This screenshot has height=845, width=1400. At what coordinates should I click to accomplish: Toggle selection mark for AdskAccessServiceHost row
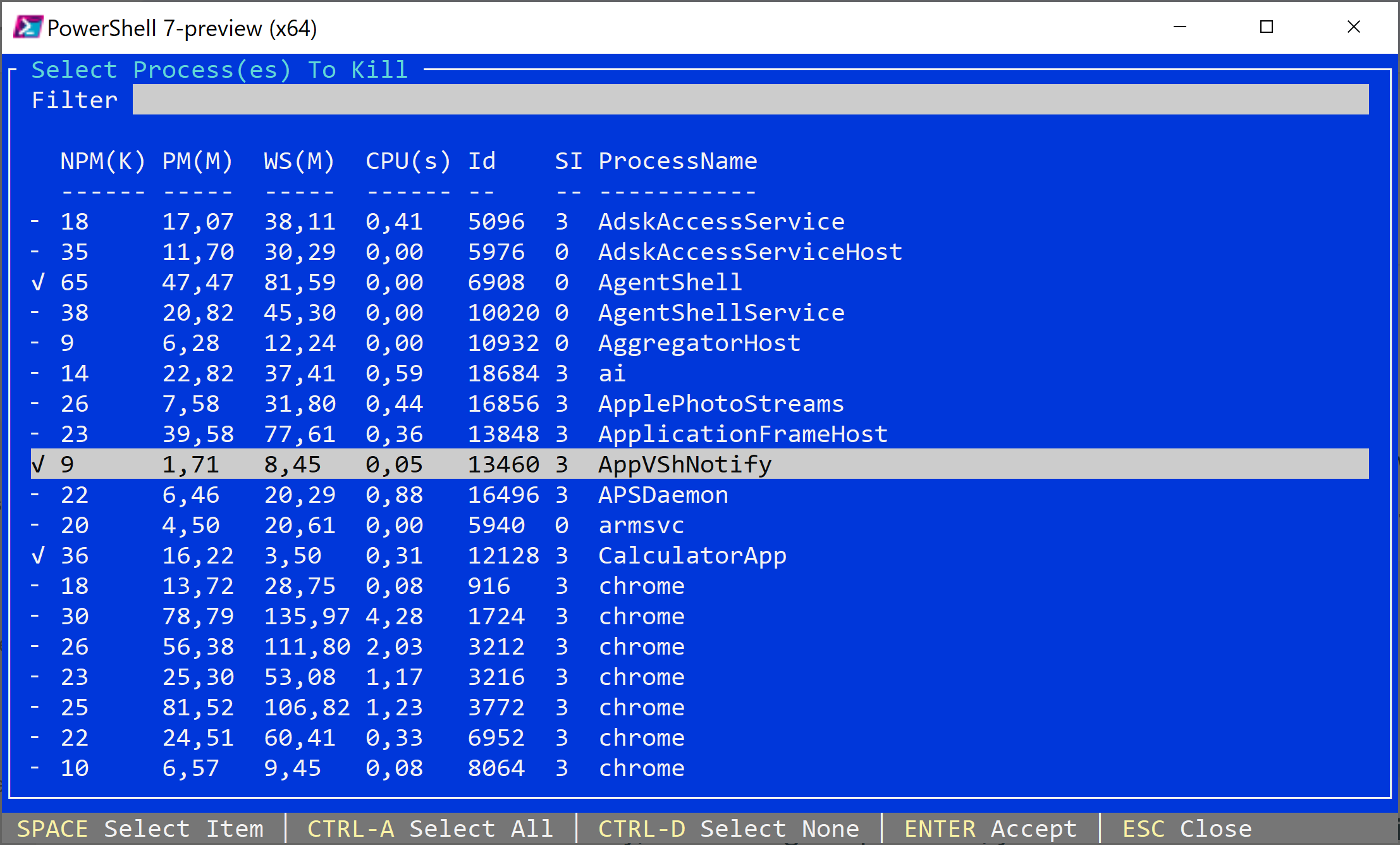coord(35,252)
